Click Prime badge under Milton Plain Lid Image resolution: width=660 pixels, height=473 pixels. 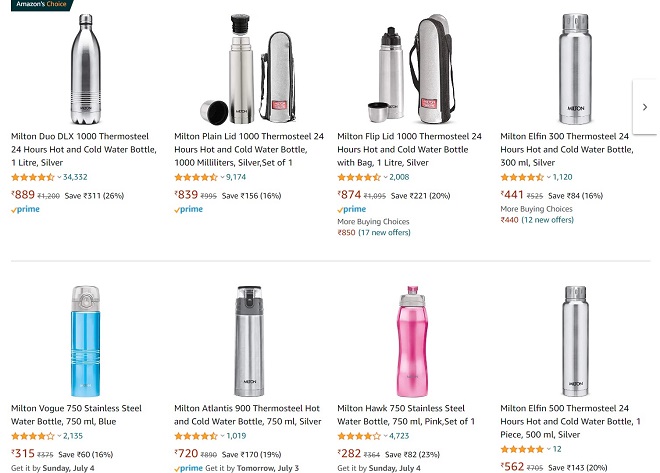[188, 210]
